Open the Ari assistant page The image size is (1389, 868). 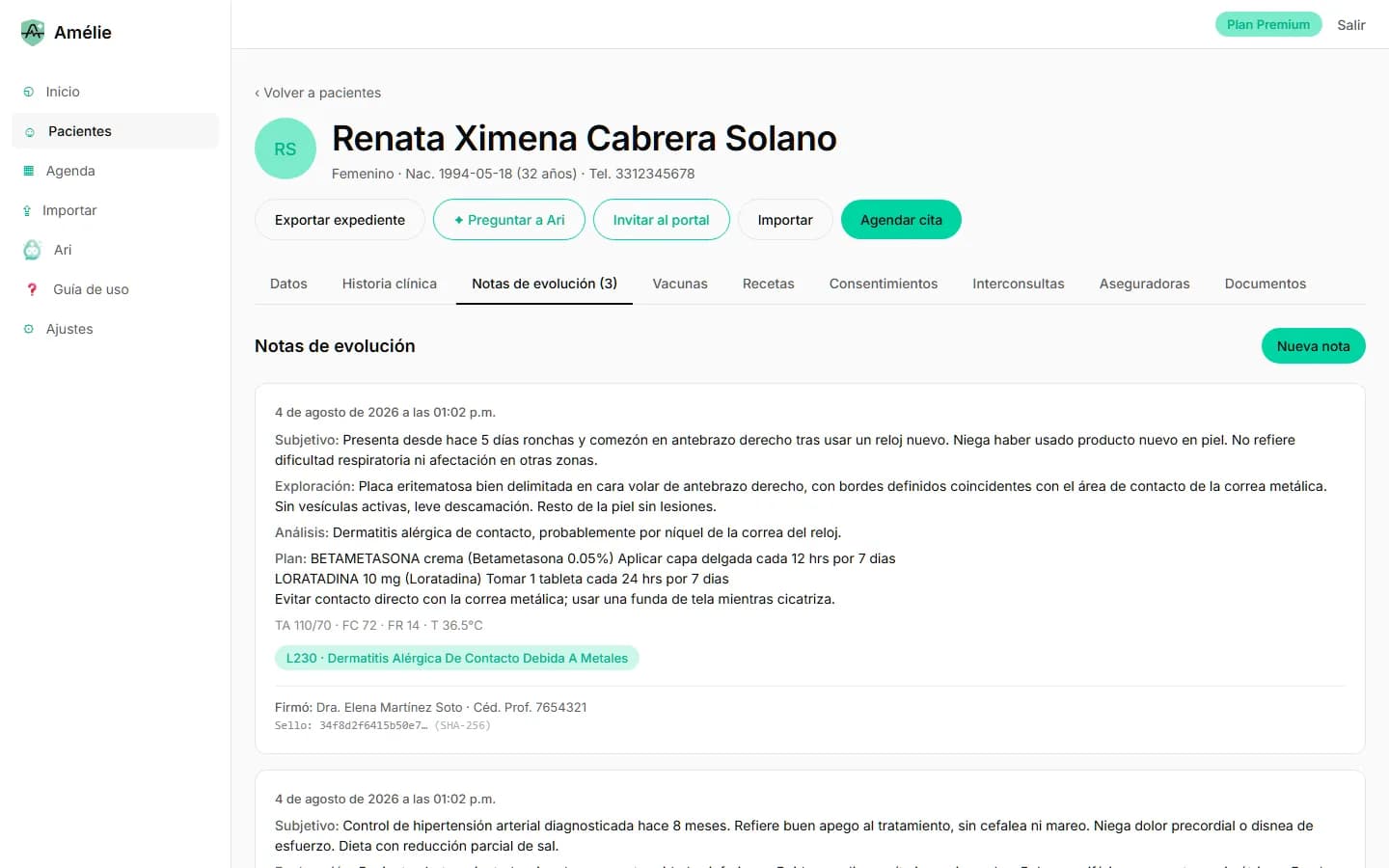click(x=116, y=250)
